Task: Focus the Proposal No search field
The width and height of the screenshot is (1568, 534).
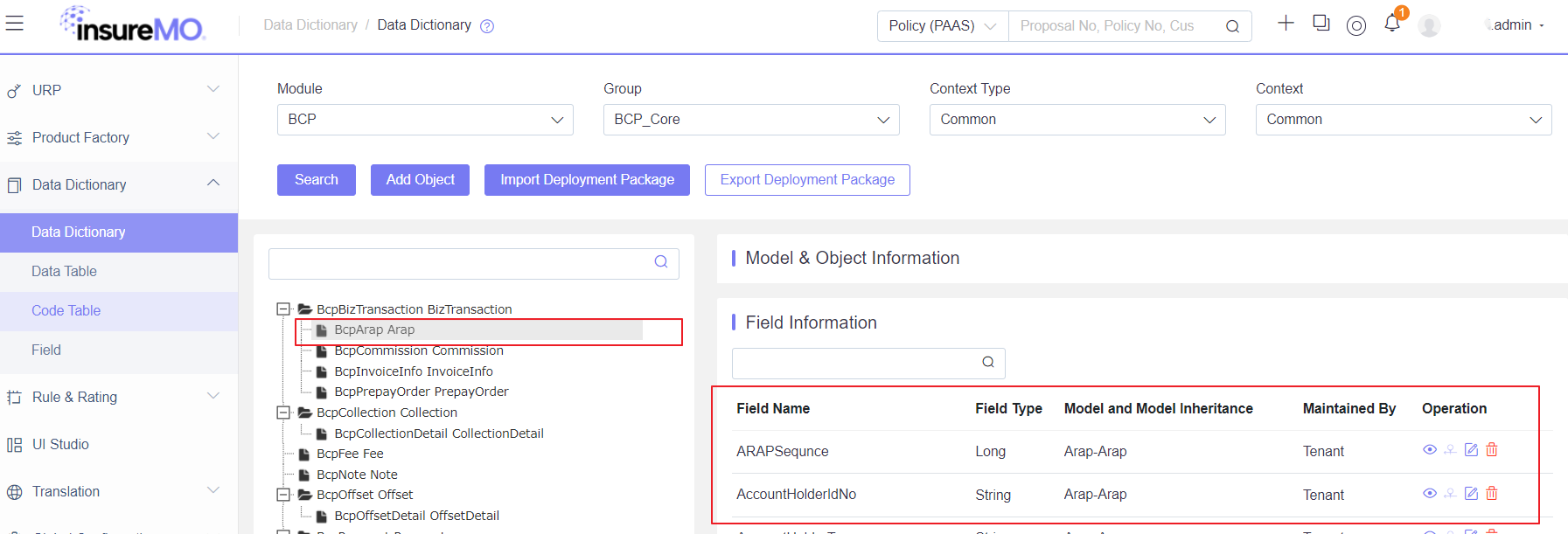Action: click(x=1115, y=26)
